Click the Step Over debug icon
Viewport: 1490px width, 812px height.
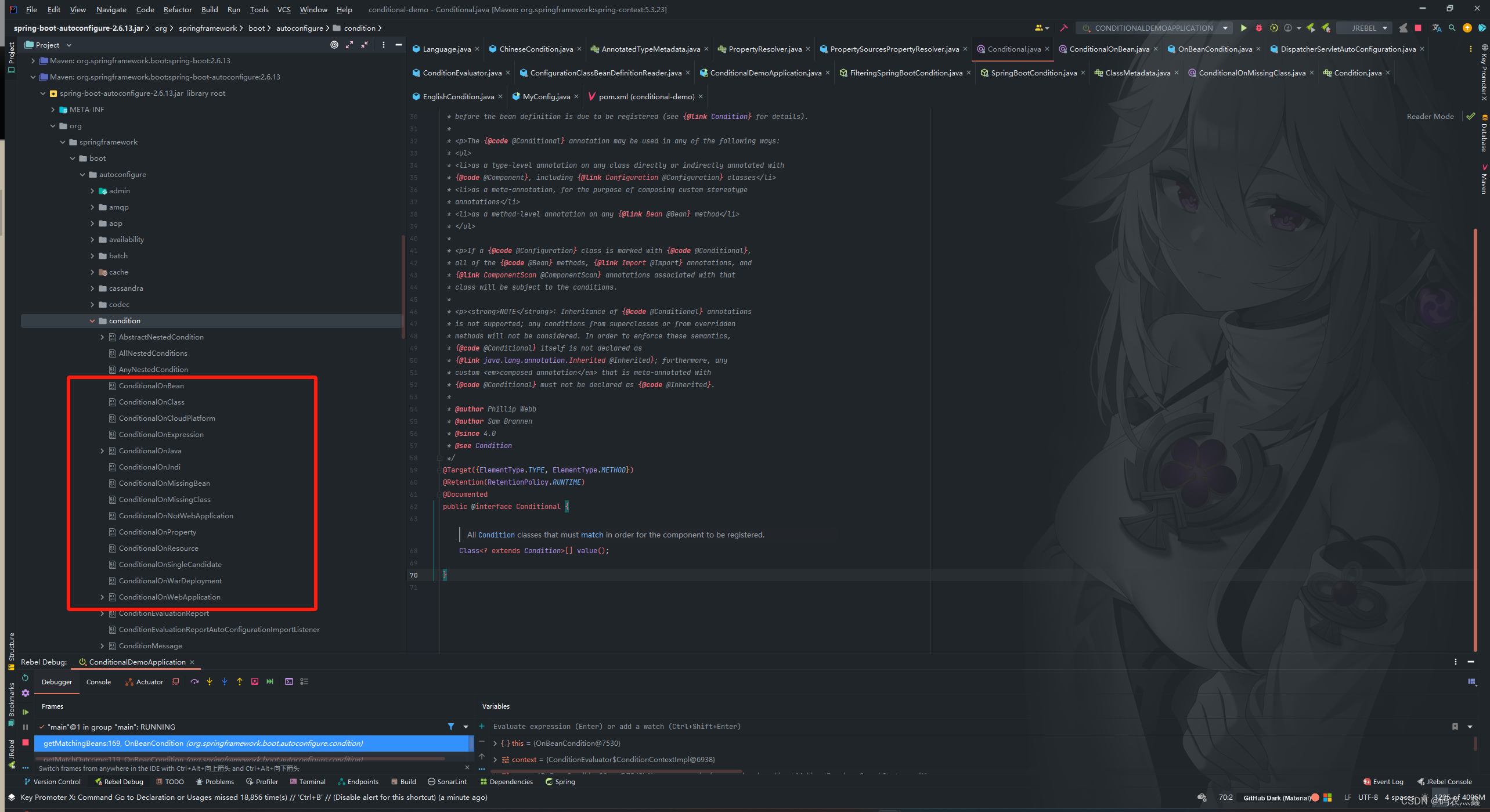click(194, 681)
